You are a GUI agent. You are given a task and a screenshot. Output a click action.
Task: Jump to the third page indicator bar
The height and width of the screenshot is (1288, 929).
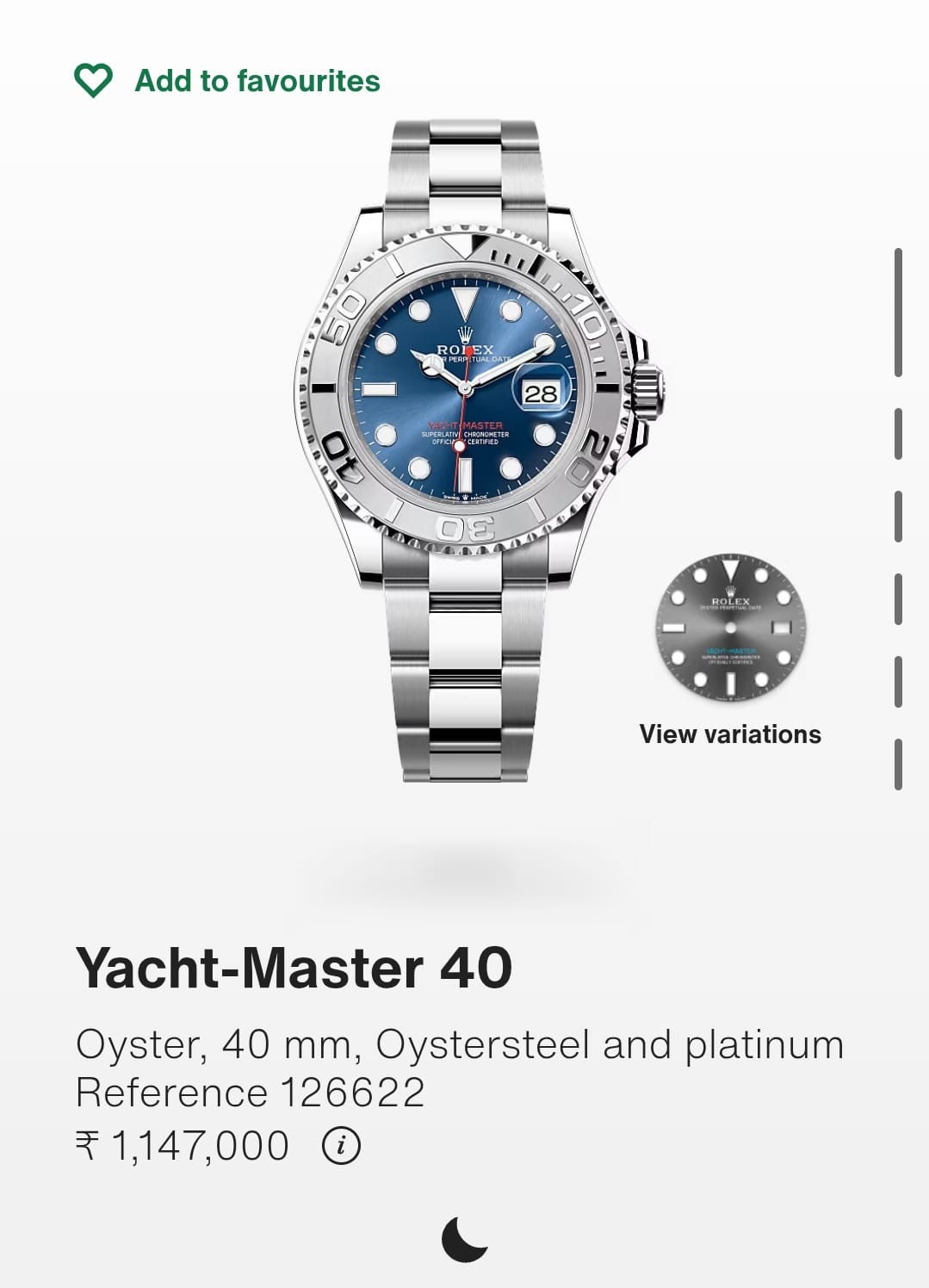898,517
